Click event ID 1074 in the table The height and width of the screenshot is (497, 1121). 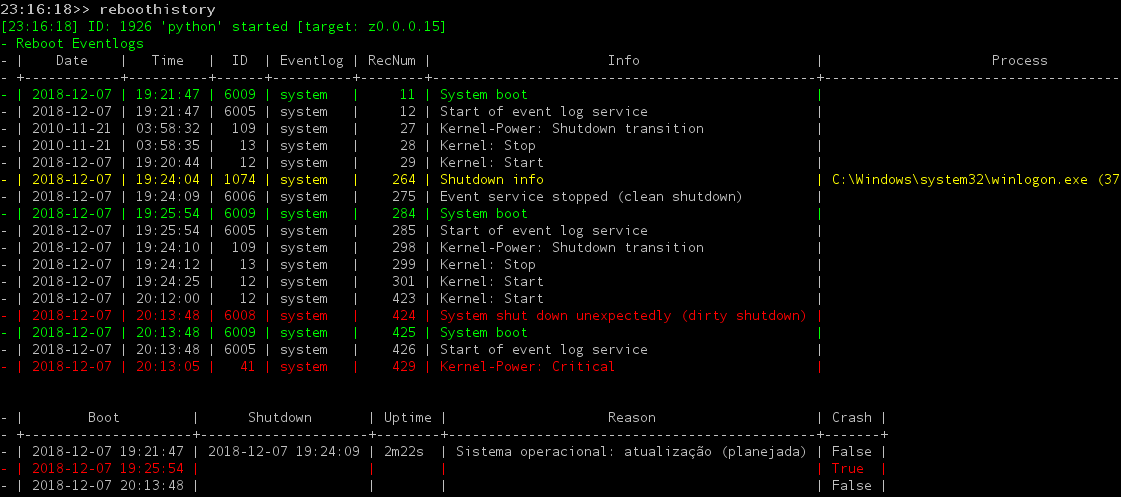(x=239, y=179)
